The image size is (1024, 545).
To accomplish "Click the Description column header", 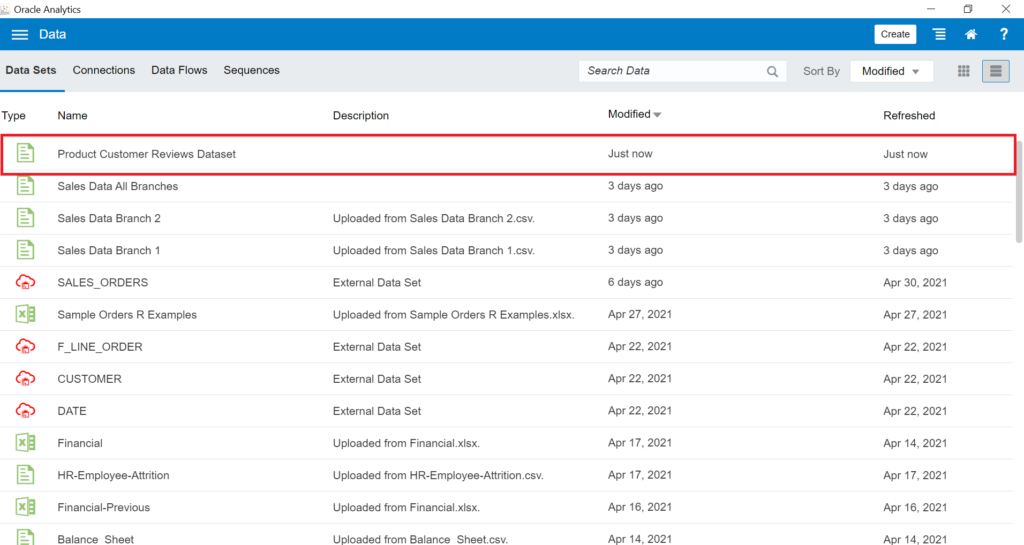I will point(360,116).
